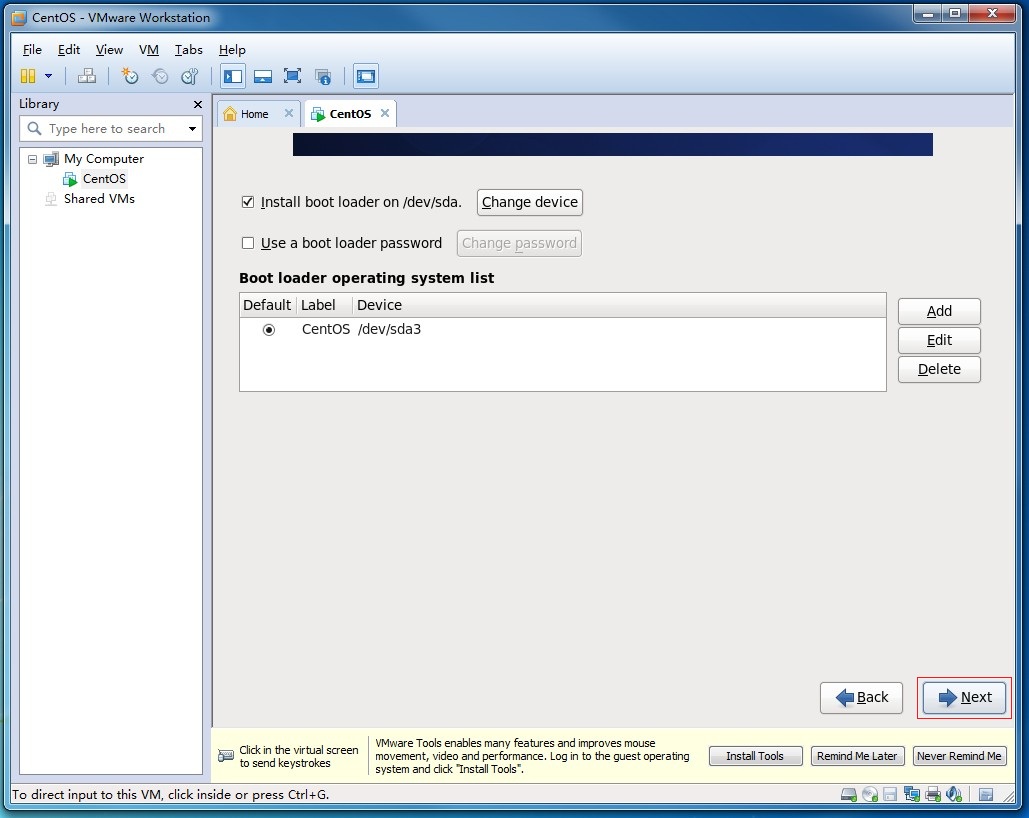Collapse the My Computer tree node
1029x818 pixels.
point(32,159)
